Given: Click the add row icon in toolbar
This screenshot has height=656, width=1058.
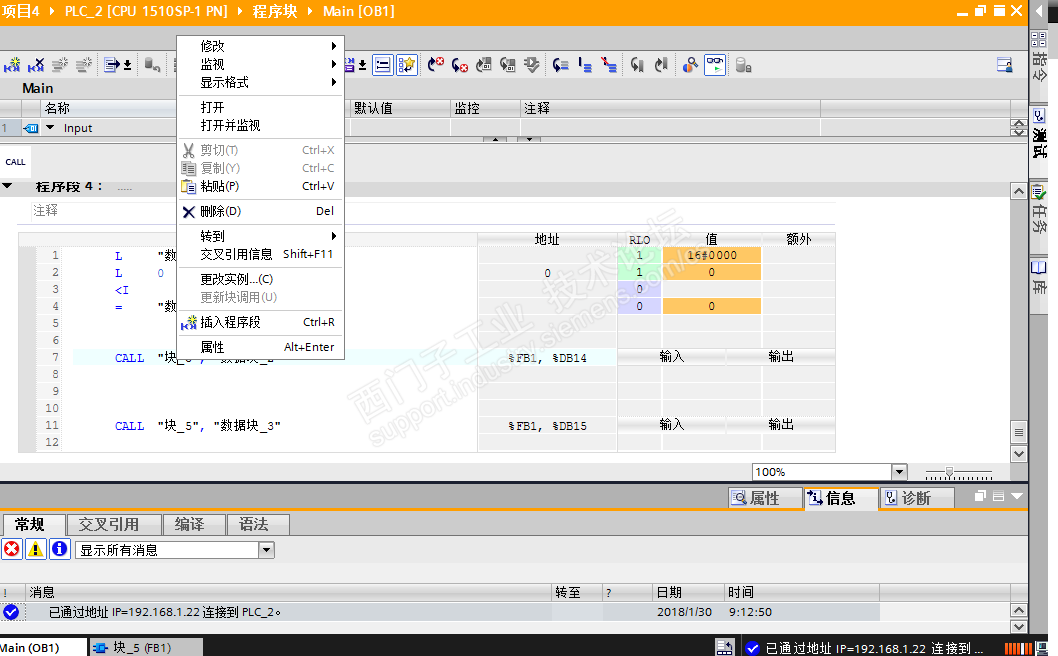Looking at the screenshot, I should tap(84, 65).
